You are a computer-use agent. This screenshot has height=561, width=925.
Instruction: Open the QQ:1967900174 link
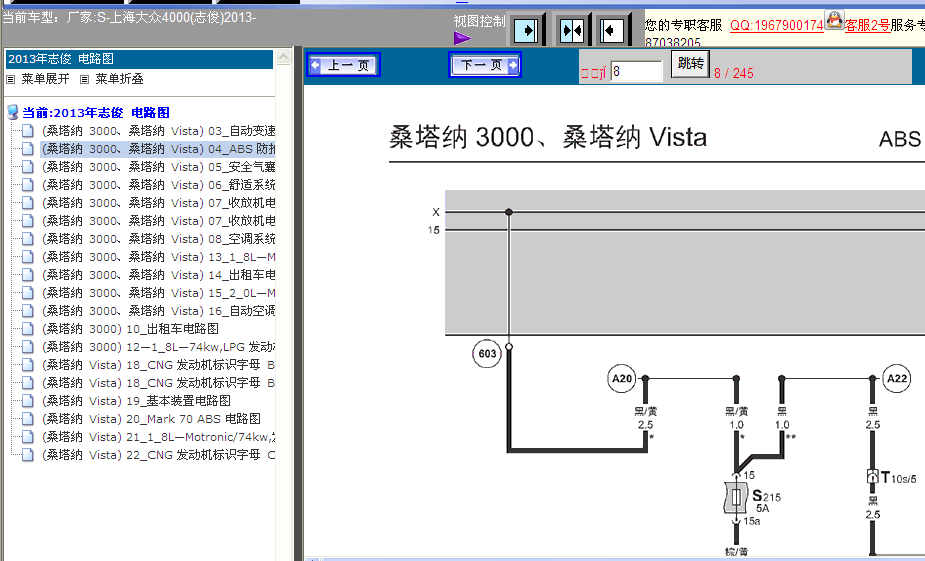click(x=776, y=25)
